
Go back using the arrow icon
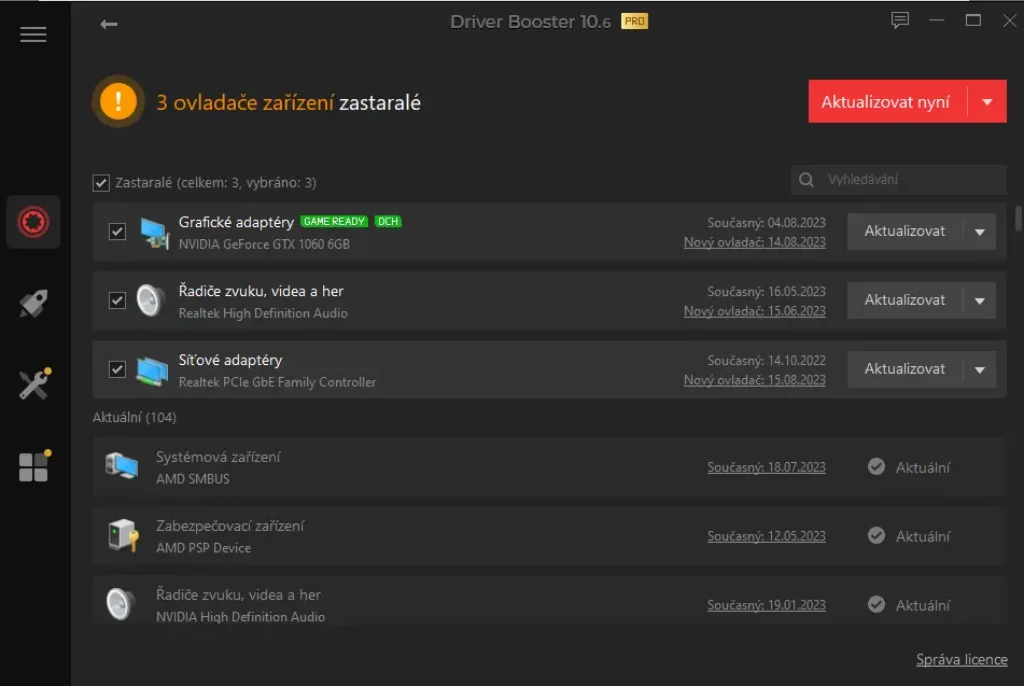[108, 24]
